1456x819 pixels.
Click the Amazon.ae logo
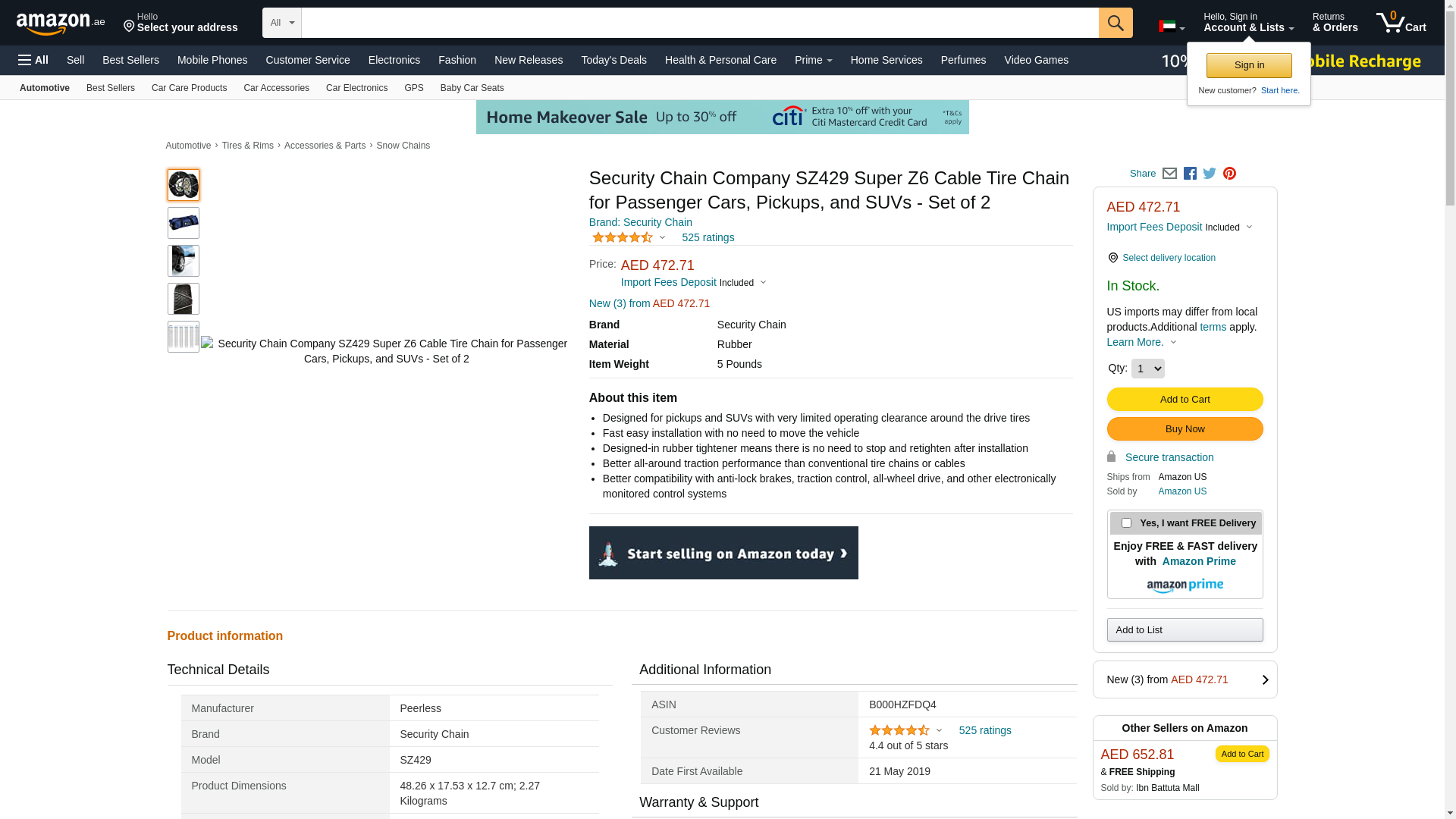61,24
